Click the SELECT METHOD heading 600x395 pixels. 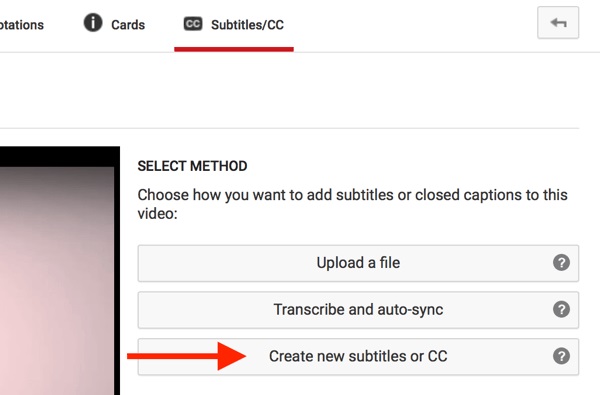click(192, 166)
